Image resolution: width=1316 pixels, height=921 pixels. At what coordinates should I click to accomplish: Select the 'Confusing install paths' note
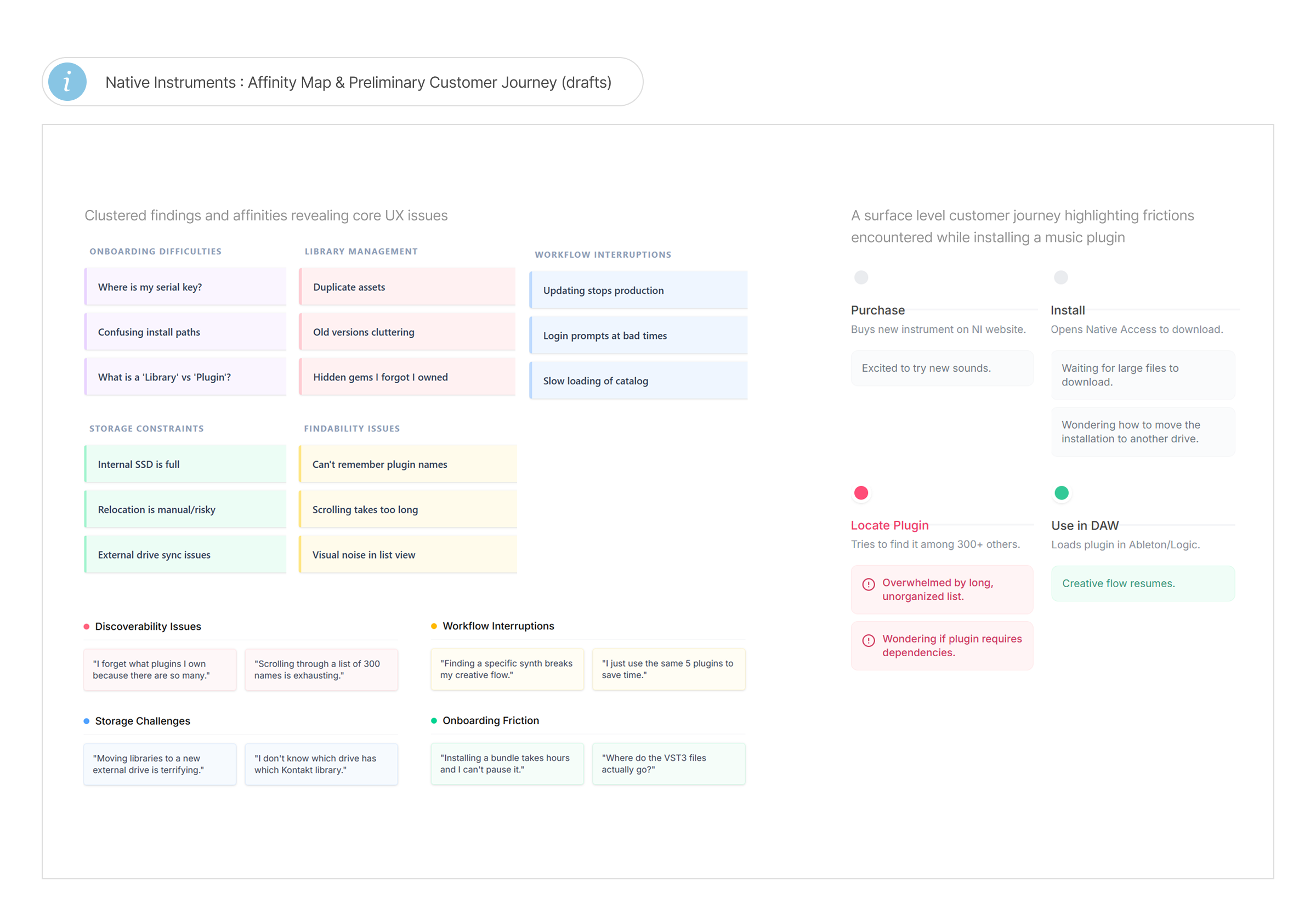click(185, 332)
